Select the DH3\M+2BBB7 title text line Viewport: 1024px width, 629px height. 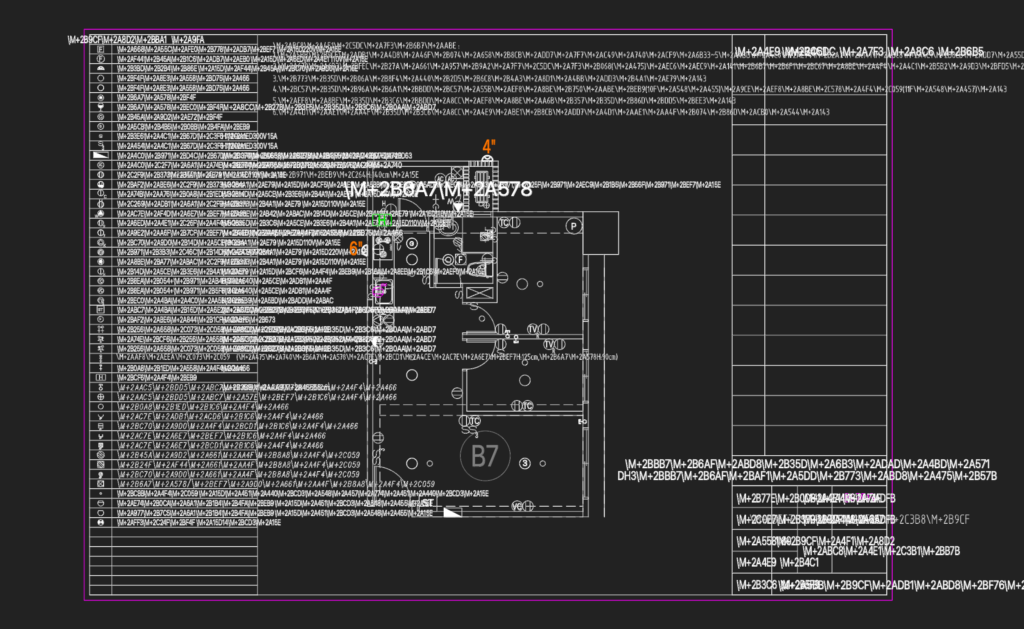coord(807,476)
